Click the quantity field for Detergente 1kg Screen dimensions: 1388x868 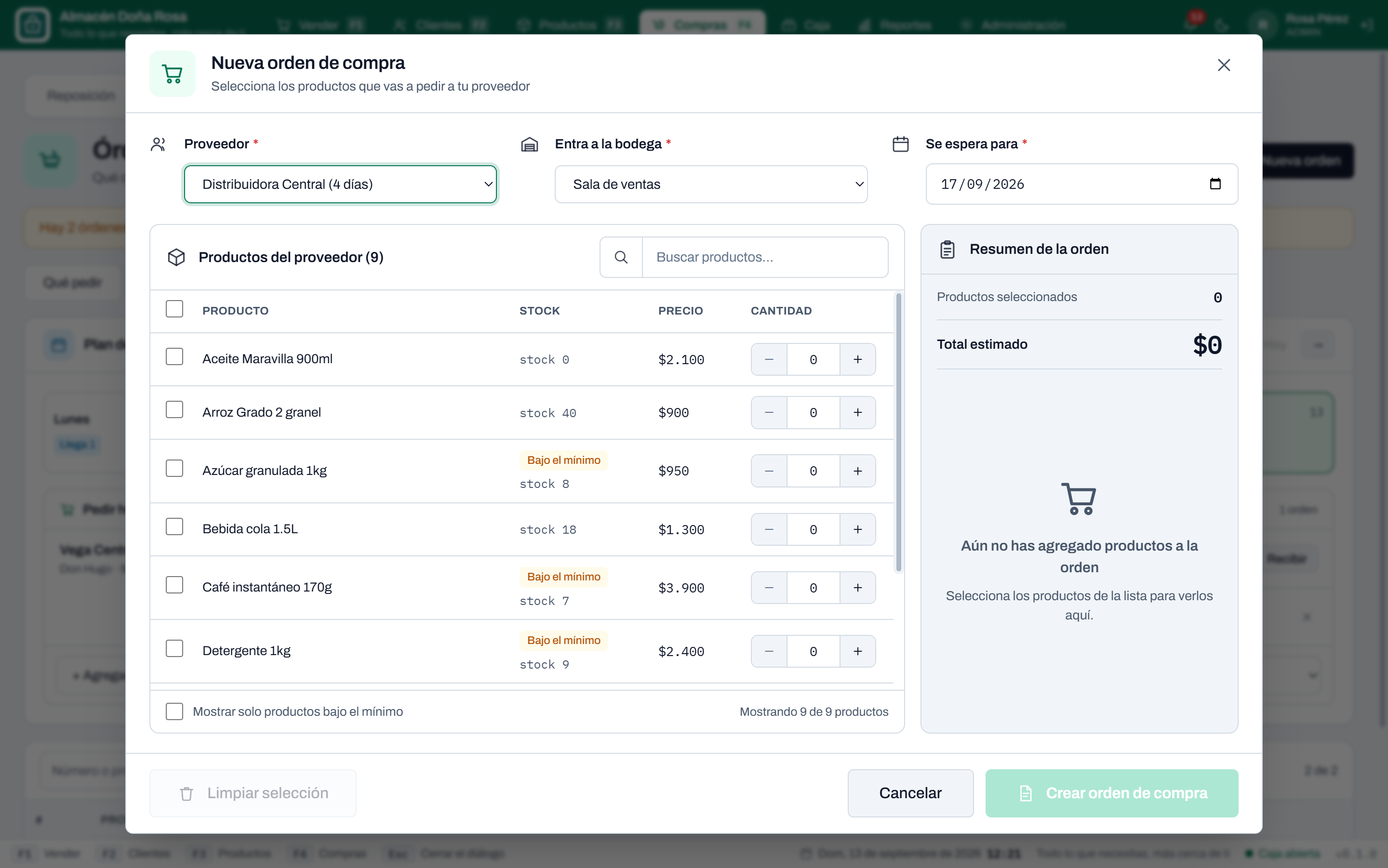(x=813, y=652)
